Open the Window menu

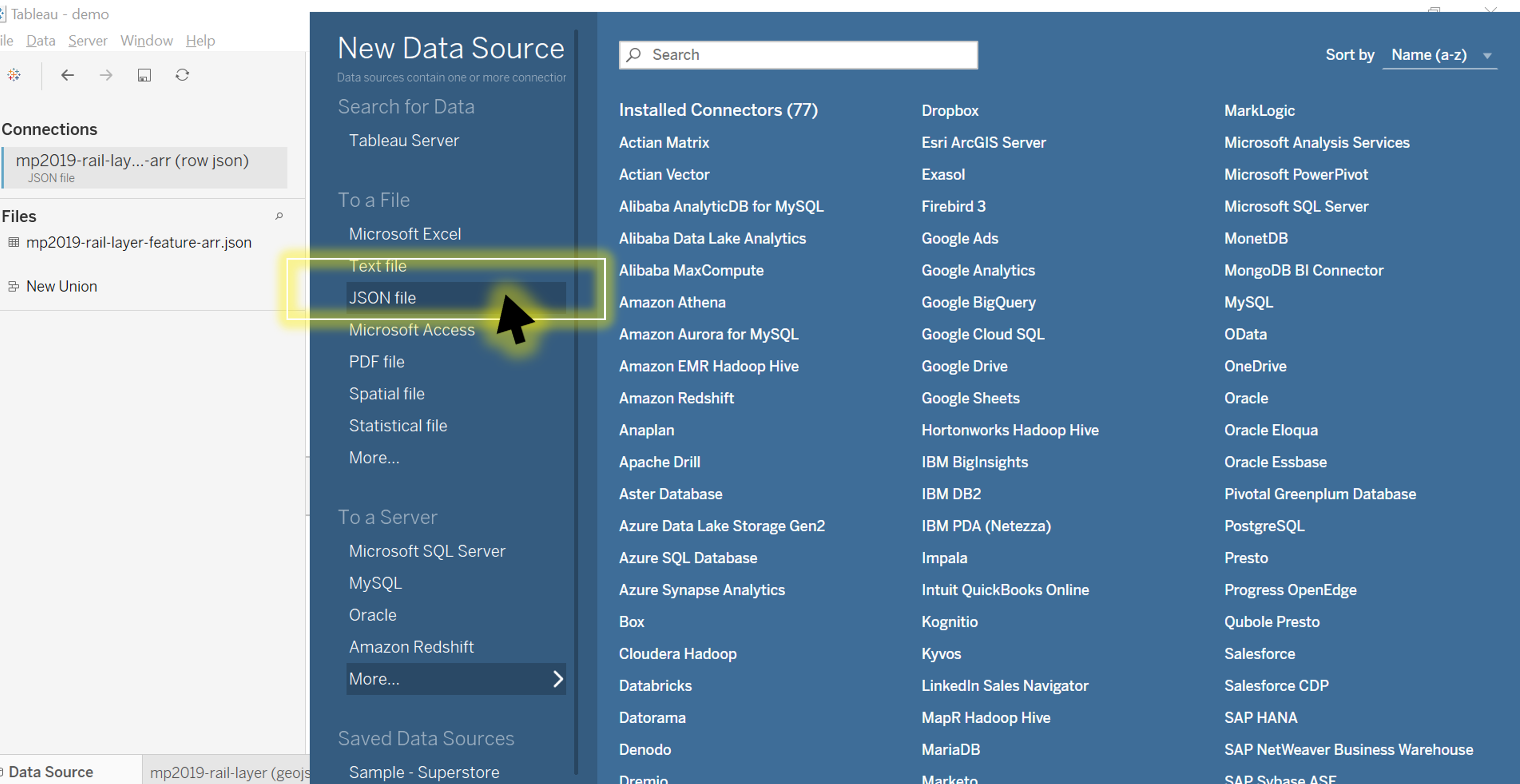coord(146,40)
